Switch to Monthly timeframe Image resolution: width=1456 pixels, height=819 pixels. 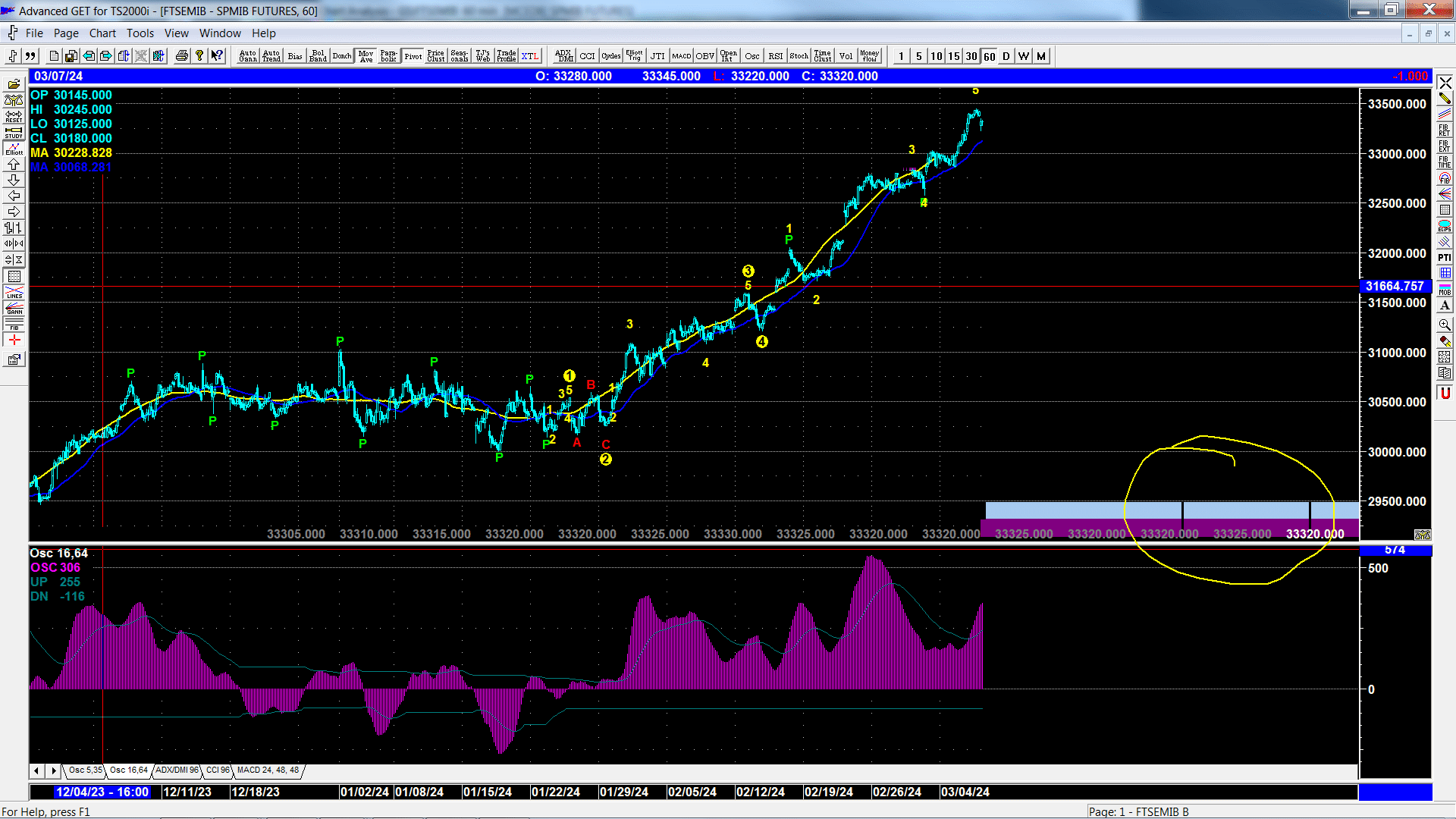[x=1041, y=56]
